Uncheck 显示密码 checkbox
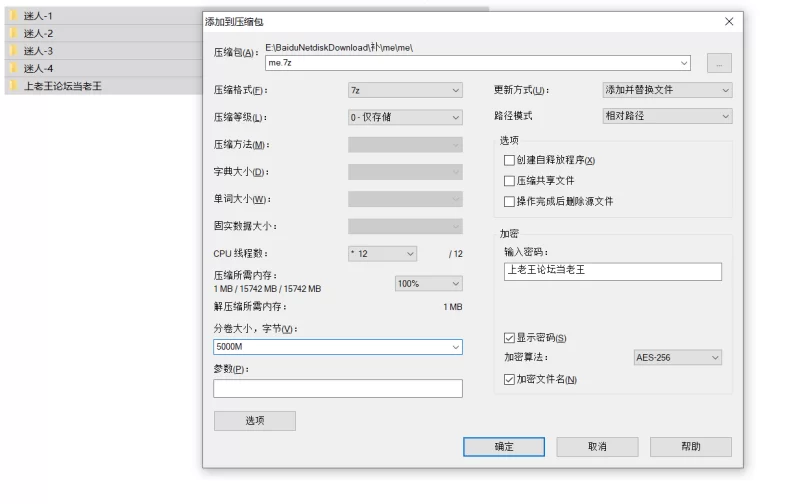 pos(509,338)
